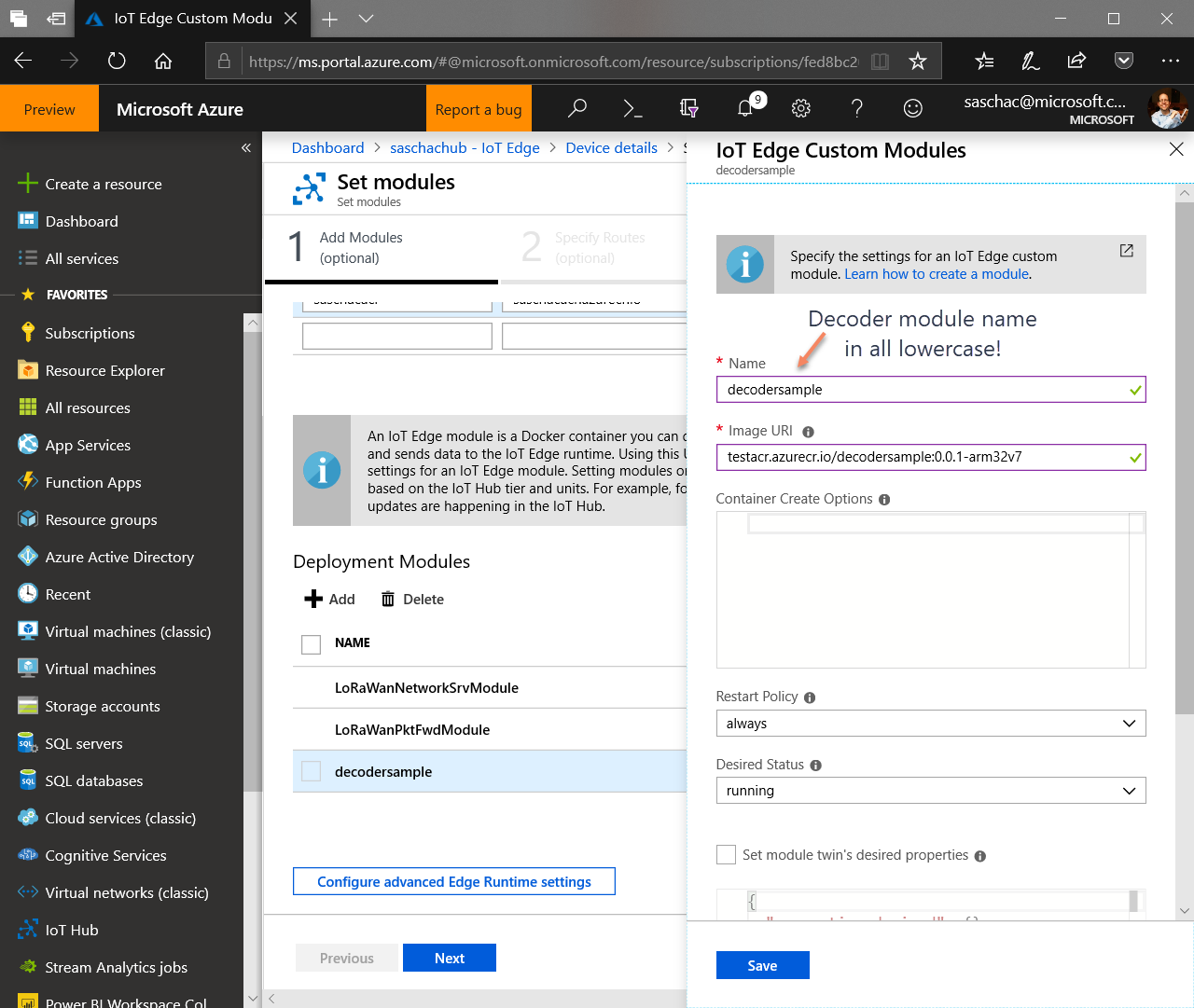Open IoT Hub in sidebar
1194x1008 pixels.
72,930
